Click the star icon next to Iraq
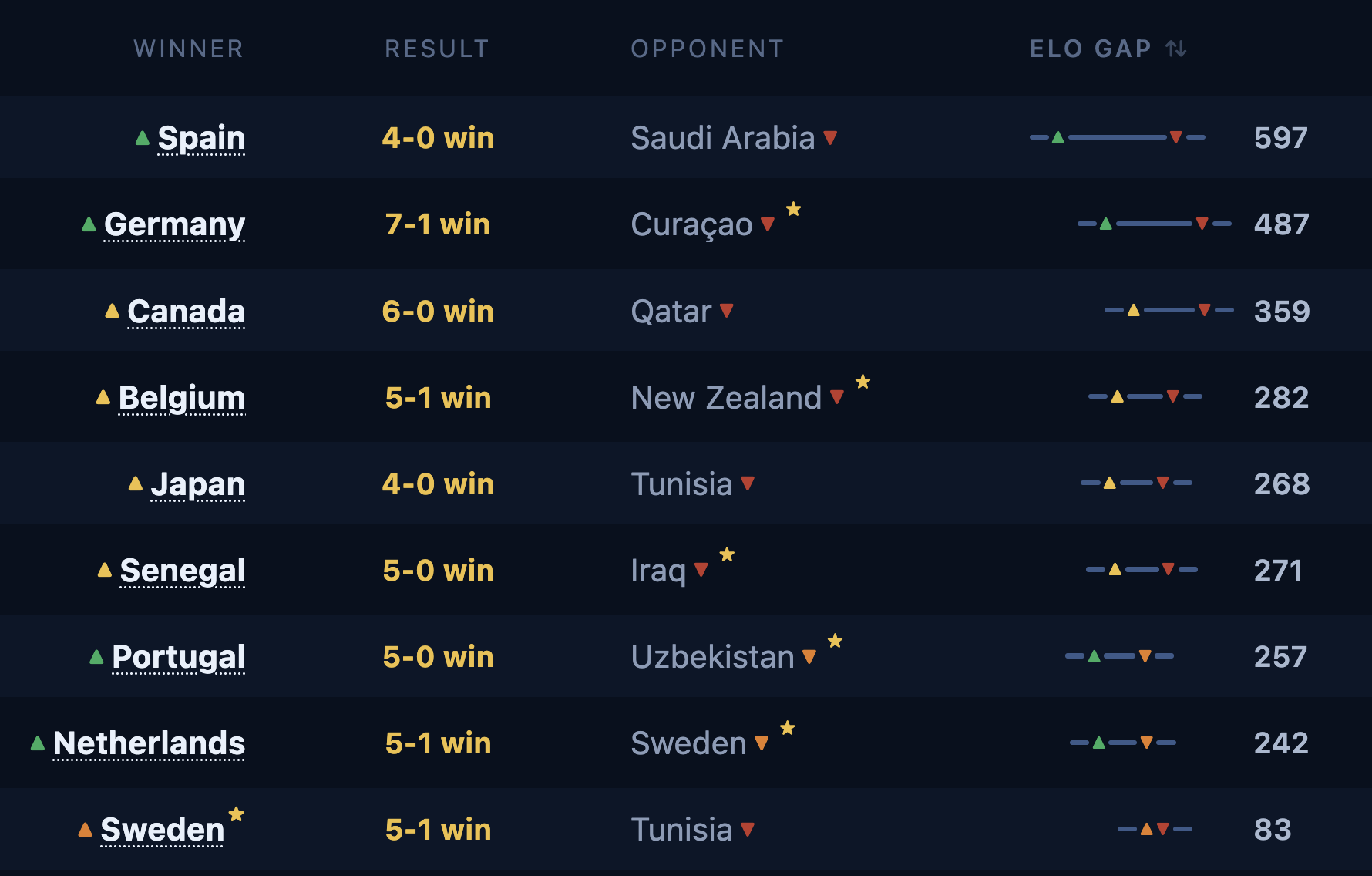The width and height of the screenshot is (1372, 876). click(727, 554)
